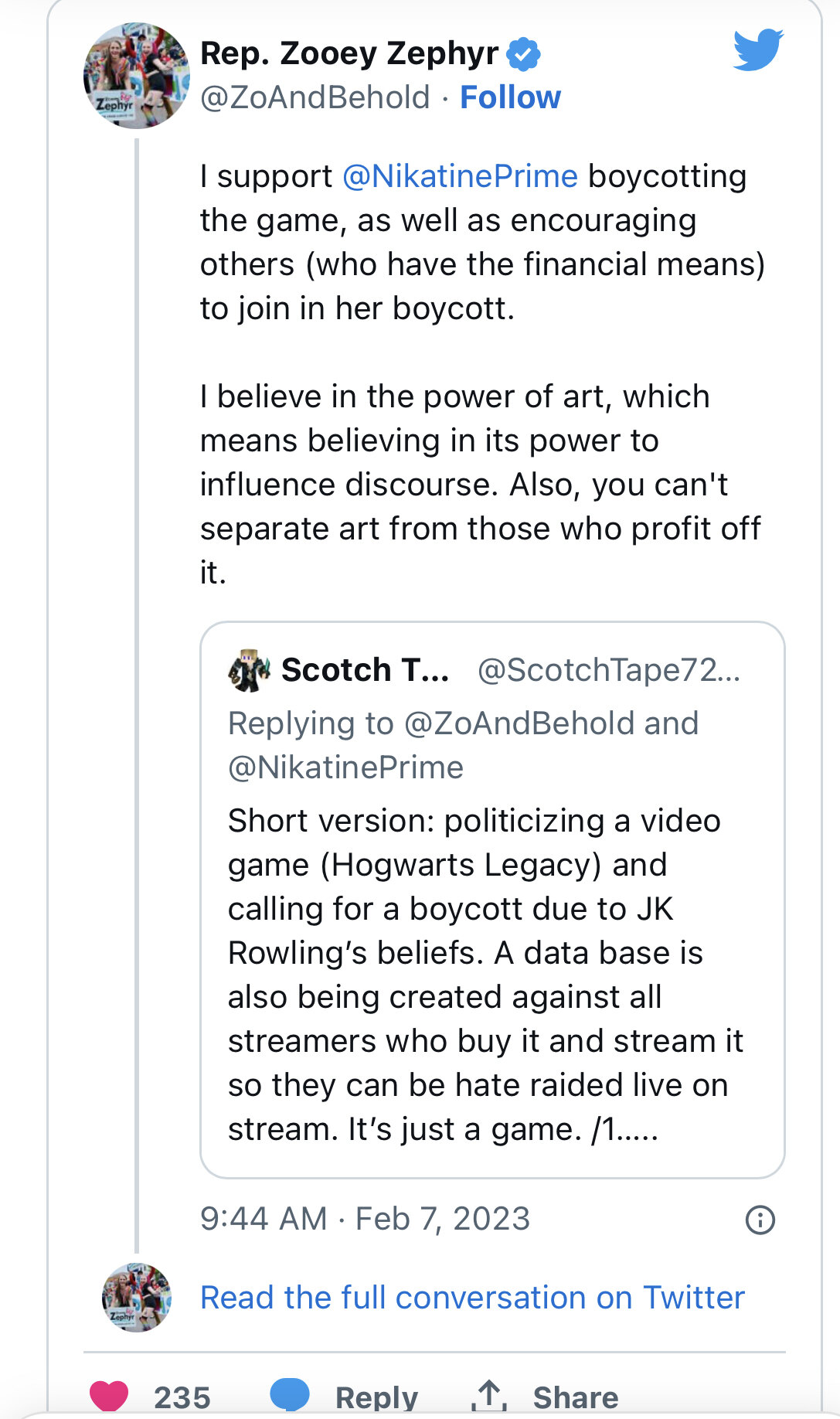
Task: Click the 9:44 AM · Feb 7, 2023 timestamp
Action: (x=365, y=1219)
